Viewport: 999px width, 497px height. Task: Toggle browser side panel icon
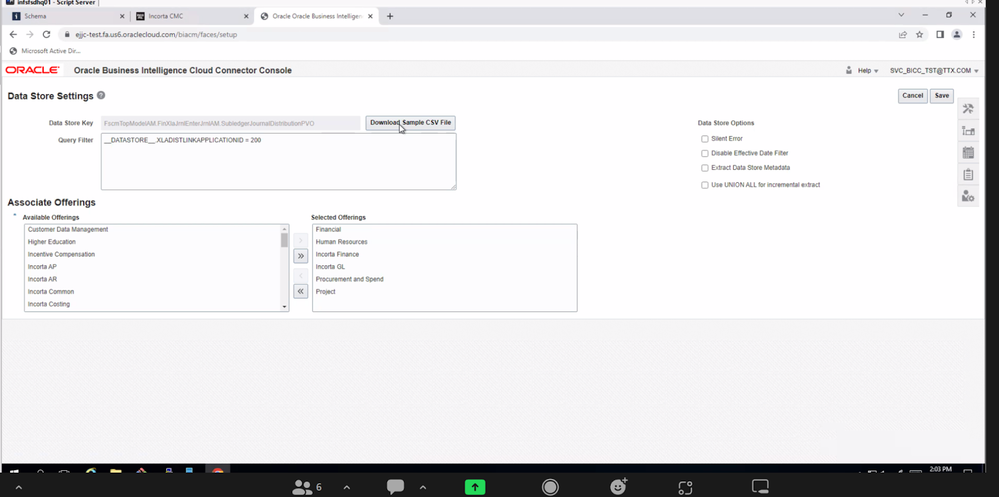(x=940, y=34)
